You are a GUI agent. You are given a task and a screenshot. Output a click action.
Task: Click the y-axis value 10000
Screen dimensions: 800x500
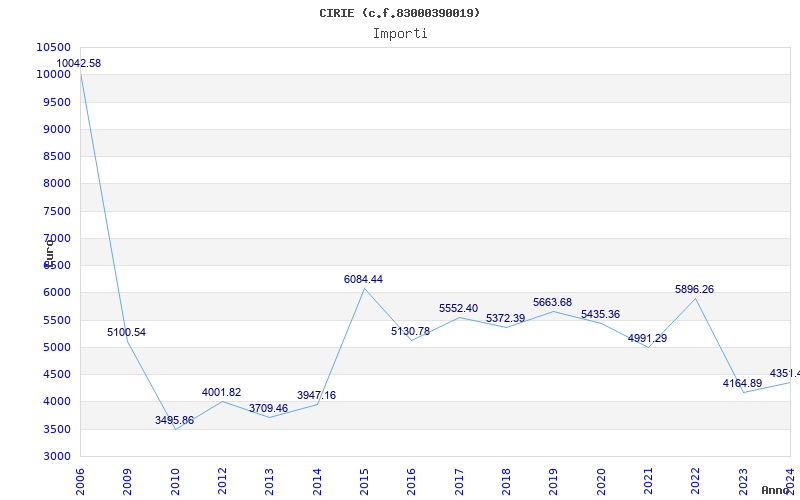(54, 74)
